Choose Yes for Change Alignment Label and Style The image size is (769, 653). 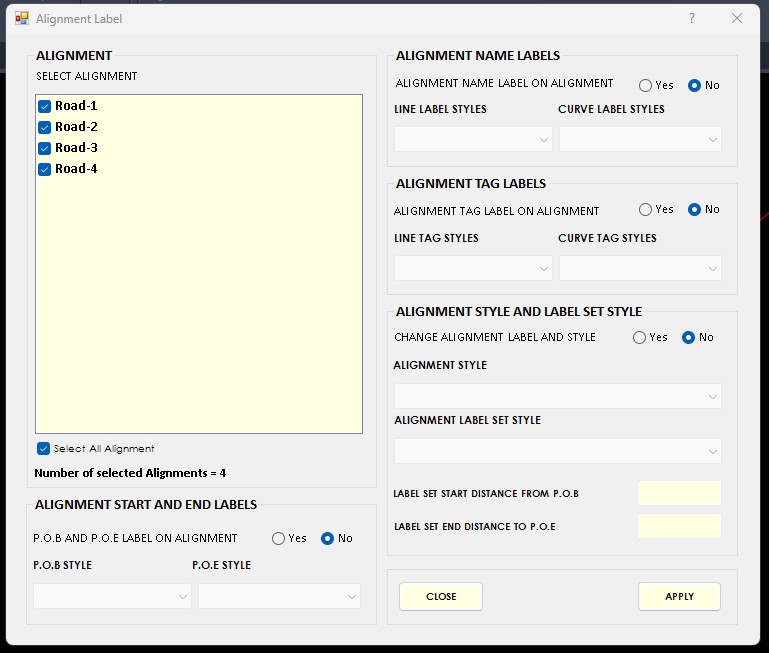pyautogui.click(x=639, y=338)
